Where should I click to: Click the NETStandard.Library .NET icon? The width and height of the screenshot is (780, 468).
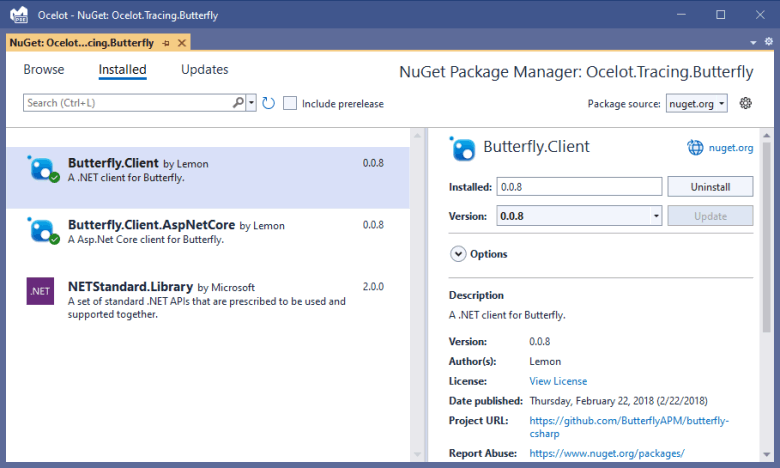[x=41, y=291]
